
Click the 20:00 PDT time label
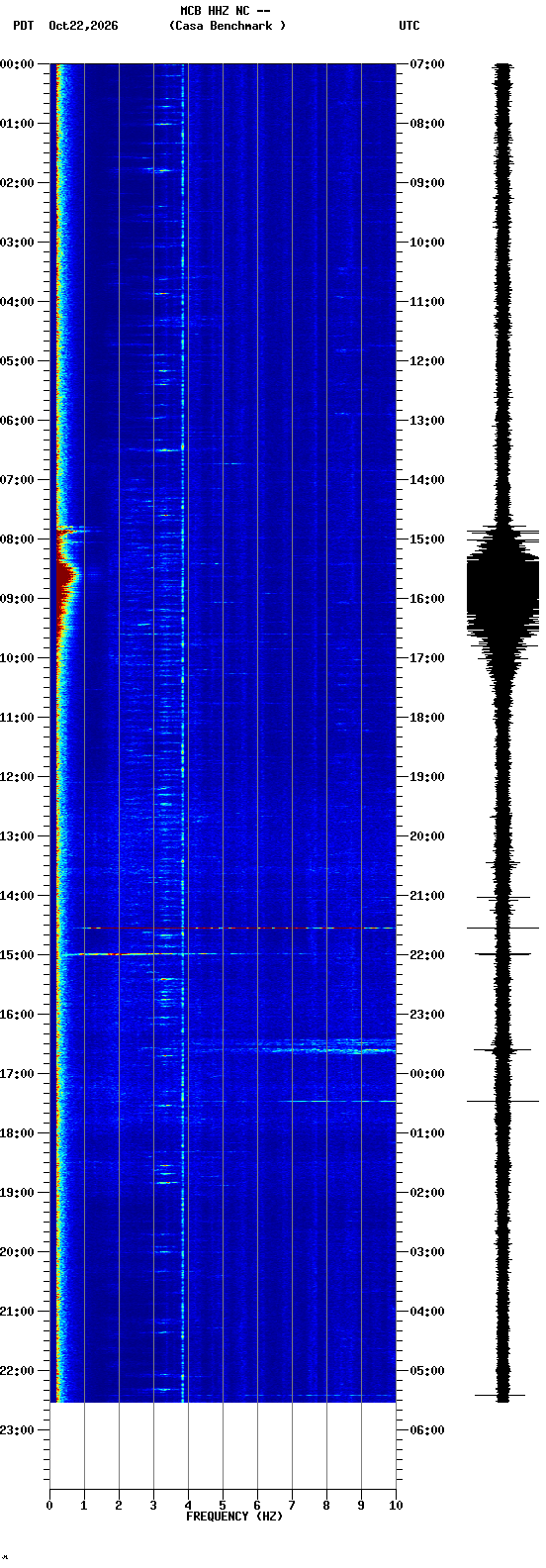(x=18, y=1252)
